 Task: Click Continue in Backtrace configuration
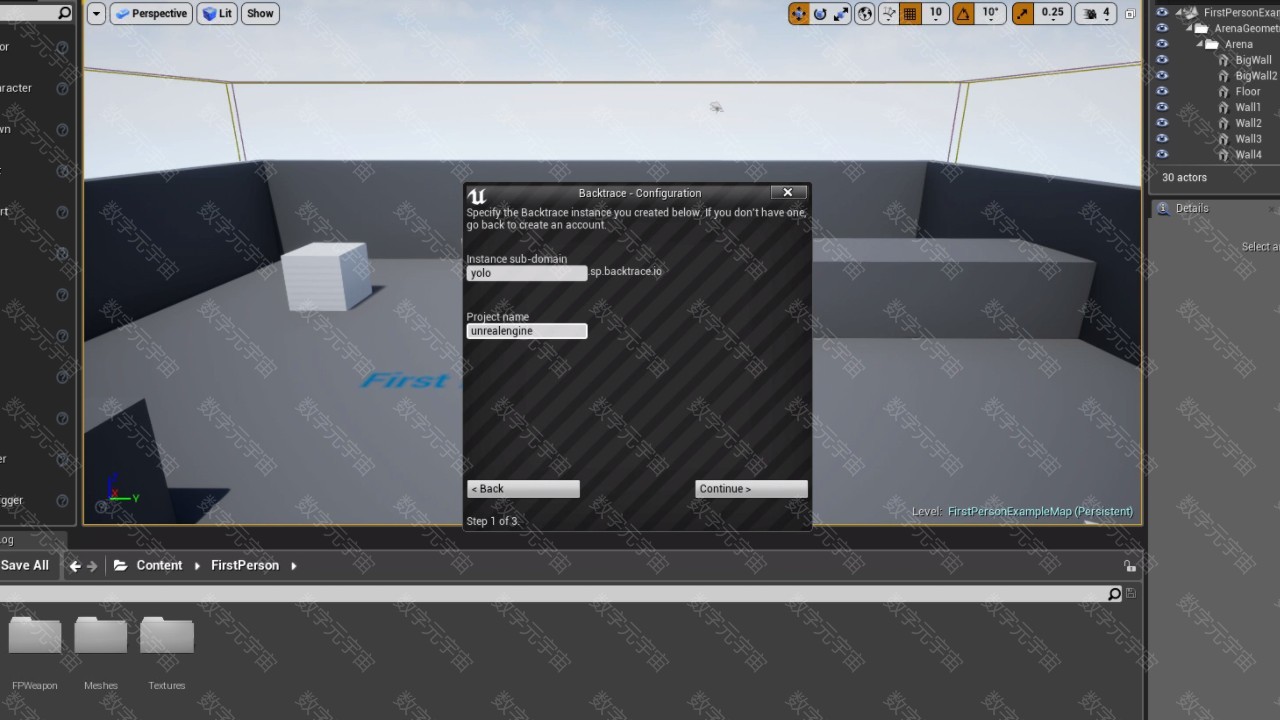[751, 489]
